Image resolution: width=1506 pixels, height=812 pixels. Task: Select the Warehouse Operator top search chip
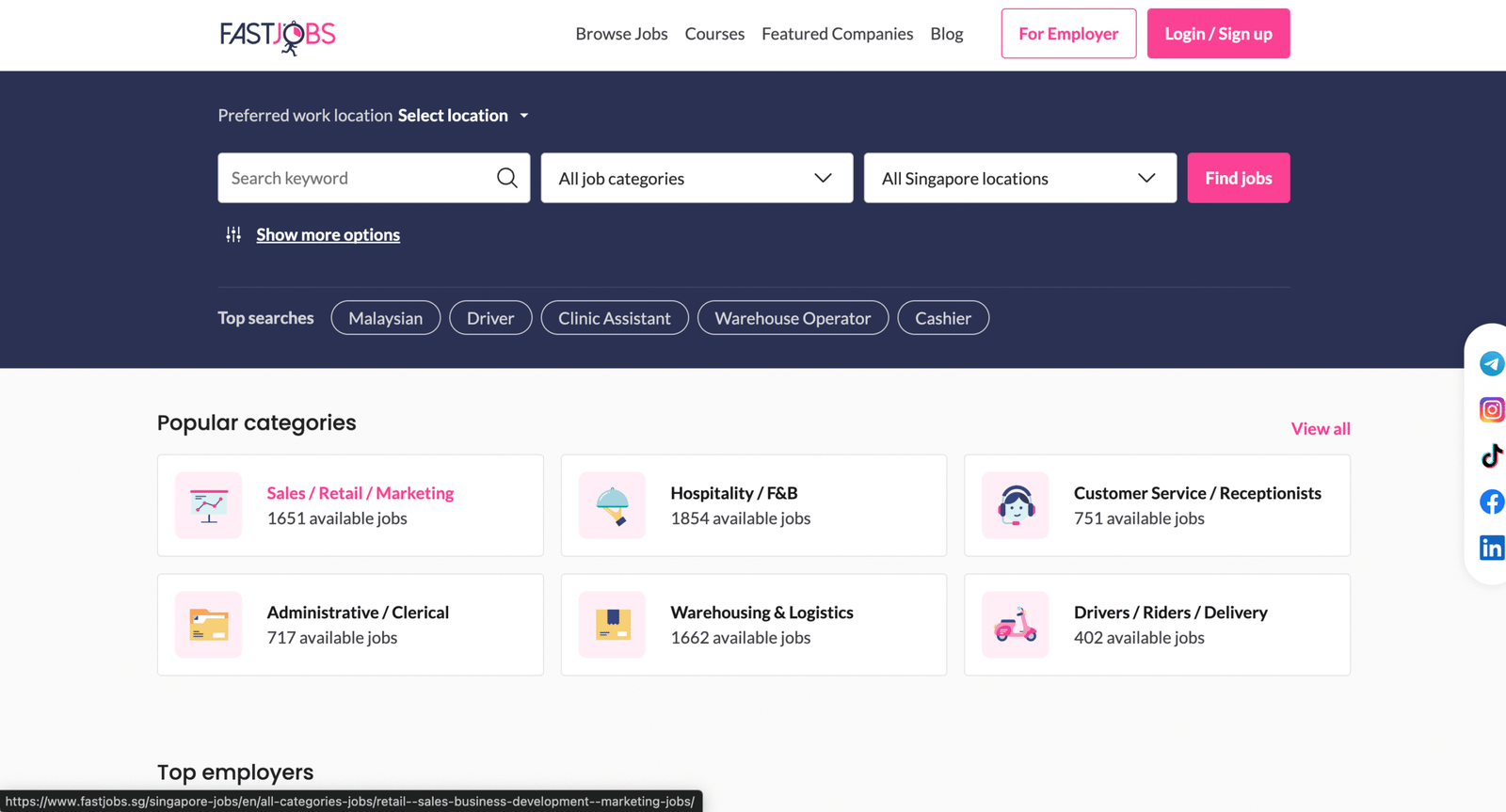click(x=793, y=318)
